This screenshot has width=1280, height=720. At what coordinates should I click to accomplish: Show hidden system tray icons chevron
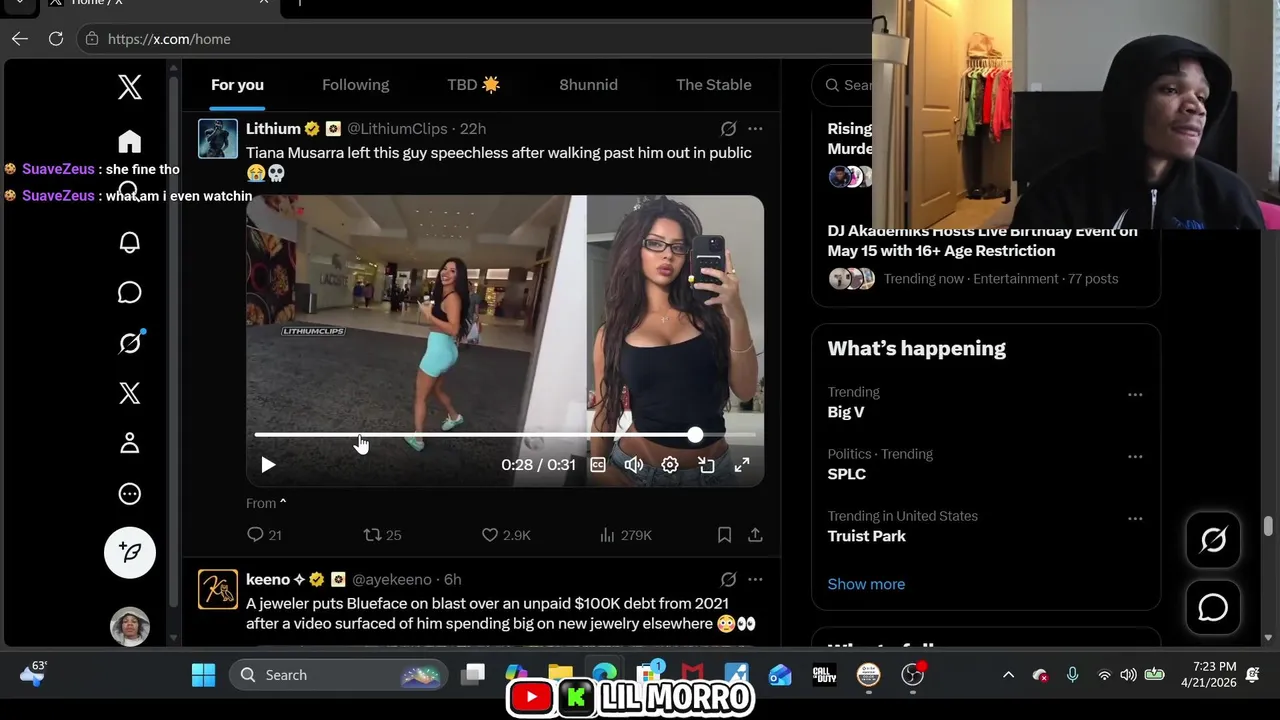click(x=1008, y=675)
